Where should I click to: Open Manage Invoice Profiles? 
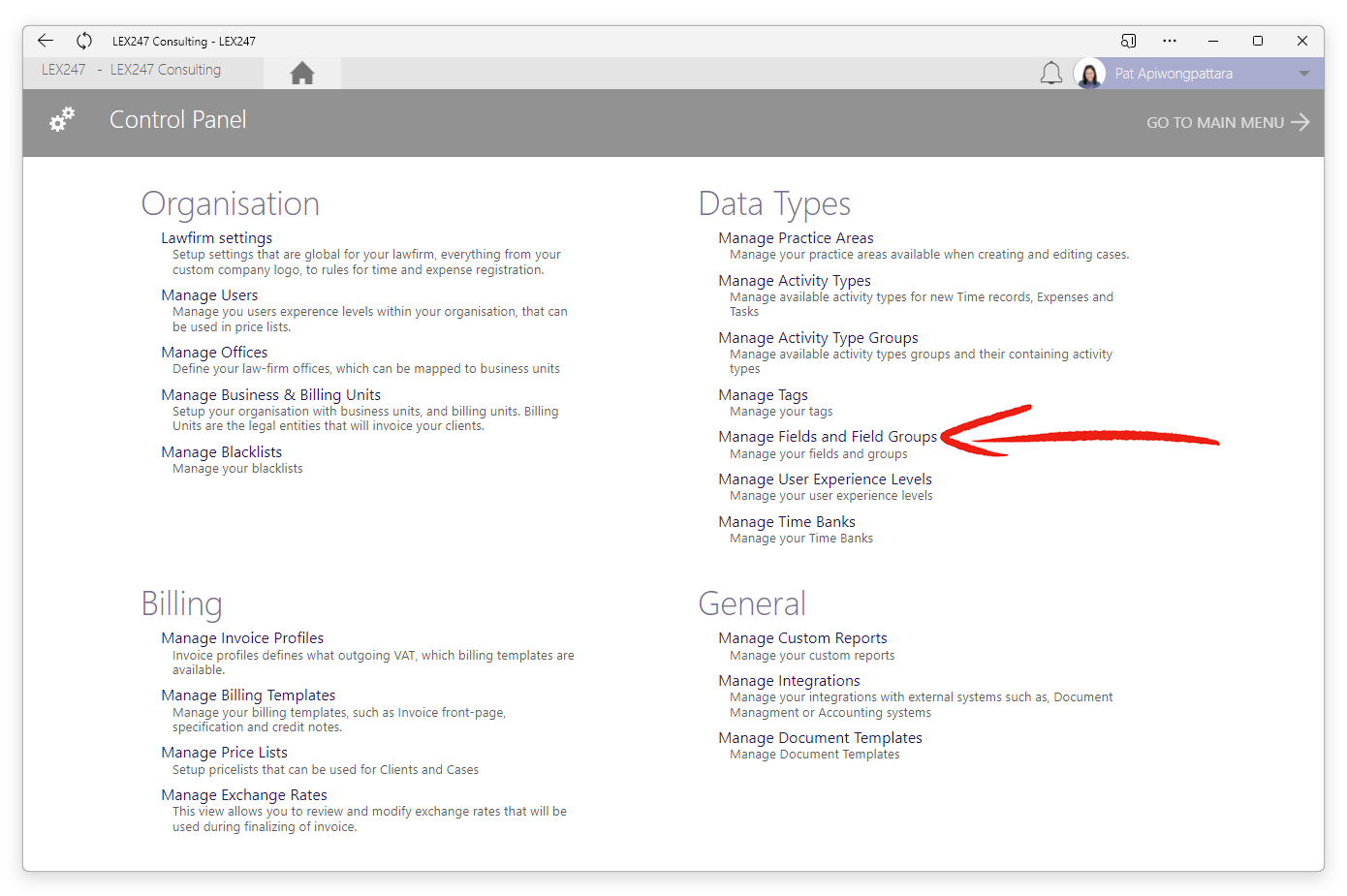pos(242,638)
